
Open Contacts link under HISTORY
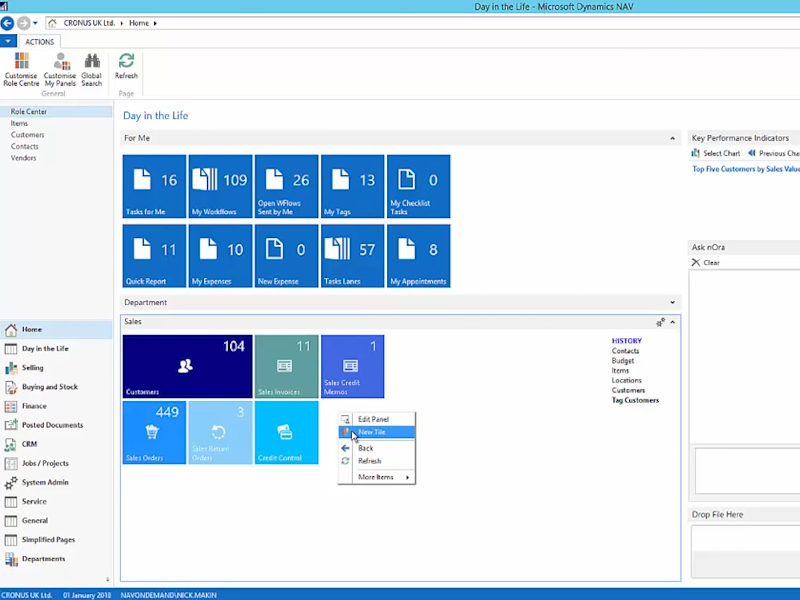(626, 351)
